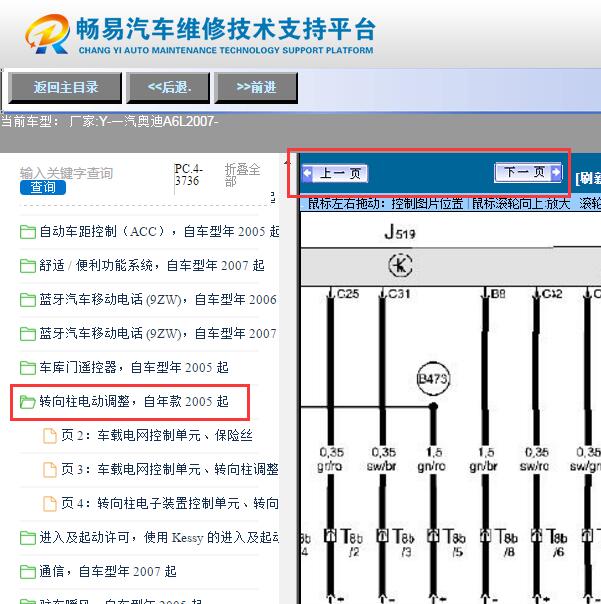This screenshot has height=604, width=601.
Task: Click the 鼠标左右拖动 instruction bar
Action: pos(451,203)
